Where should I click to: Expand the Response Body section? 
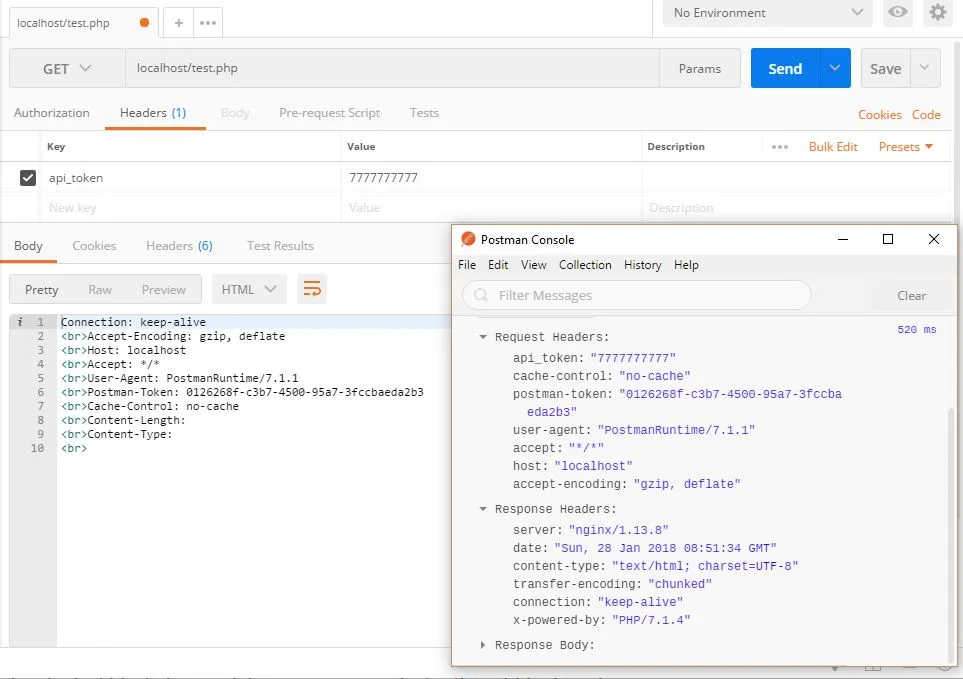coord(483,645)
